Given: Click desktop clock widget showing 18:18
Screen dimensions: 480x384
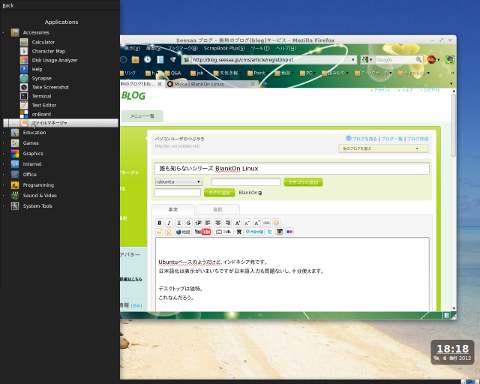Looking at the screenshot, I should pyautogui.click(x=452, y=352).
